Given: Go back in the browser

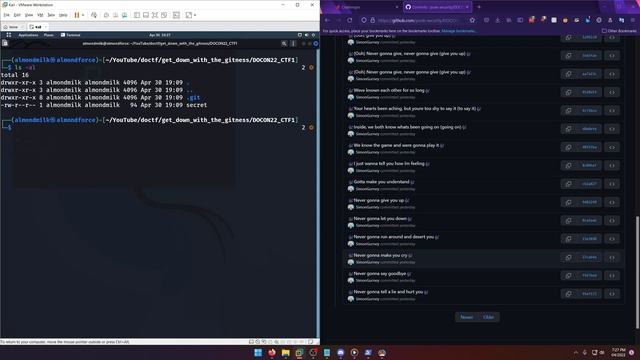Looking at the screenshot, I should (x=327, y=20).
